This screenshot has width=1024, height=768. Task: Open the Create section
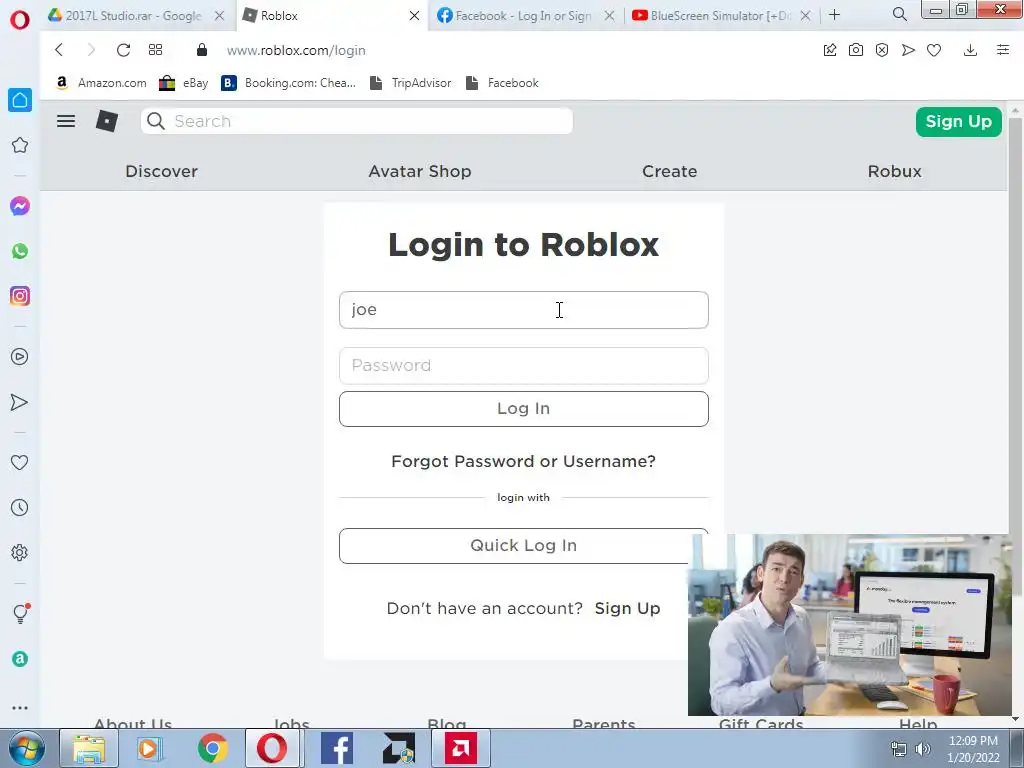point(669,171)
